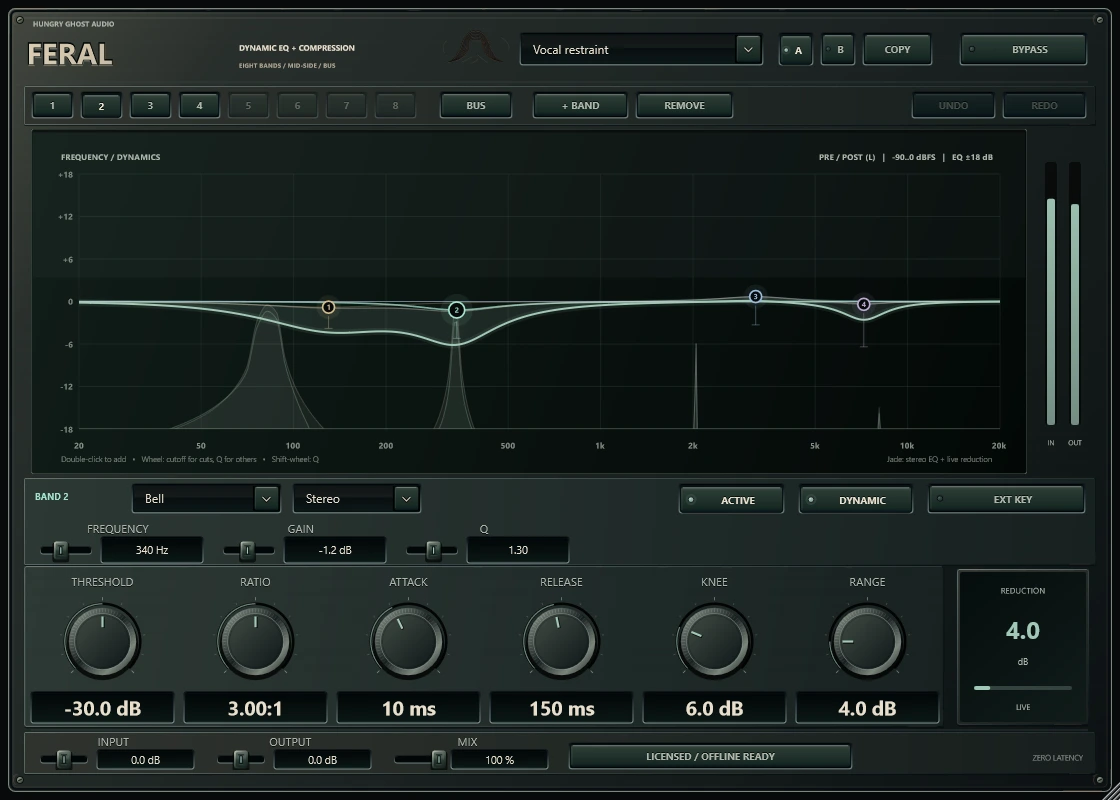1120x800 pixels.
Task: Click the FREQUENCY slider handle
Action: coord(61,550)
